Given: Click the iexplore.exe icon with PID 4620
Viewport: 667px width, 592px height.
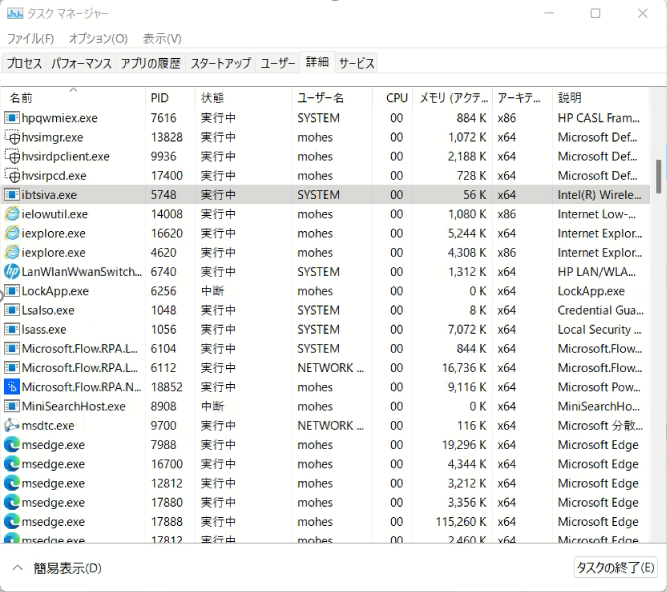Looking at the screenshot, I should [12, 252].
